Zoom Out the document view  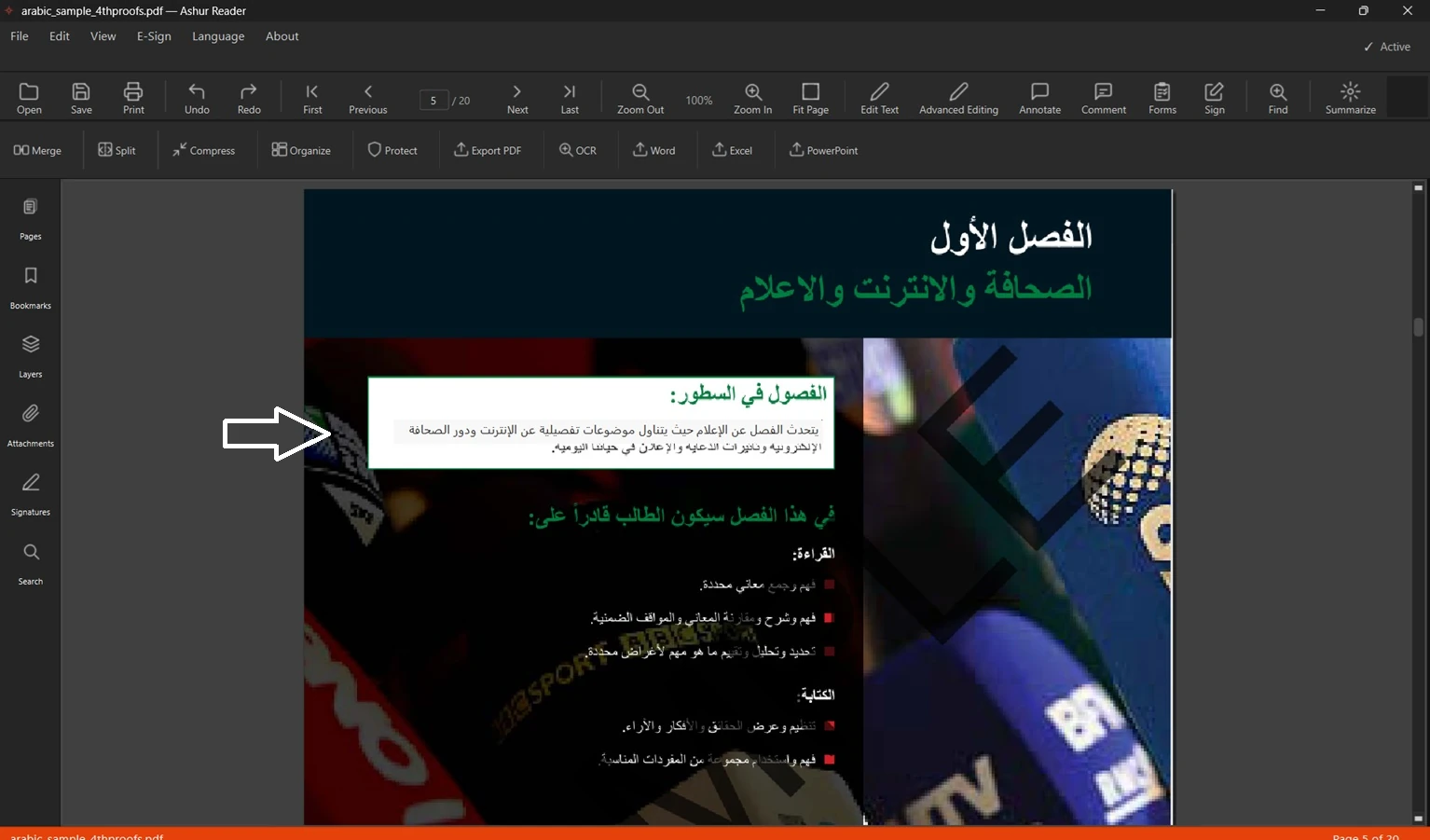click(x=640, y=98)
